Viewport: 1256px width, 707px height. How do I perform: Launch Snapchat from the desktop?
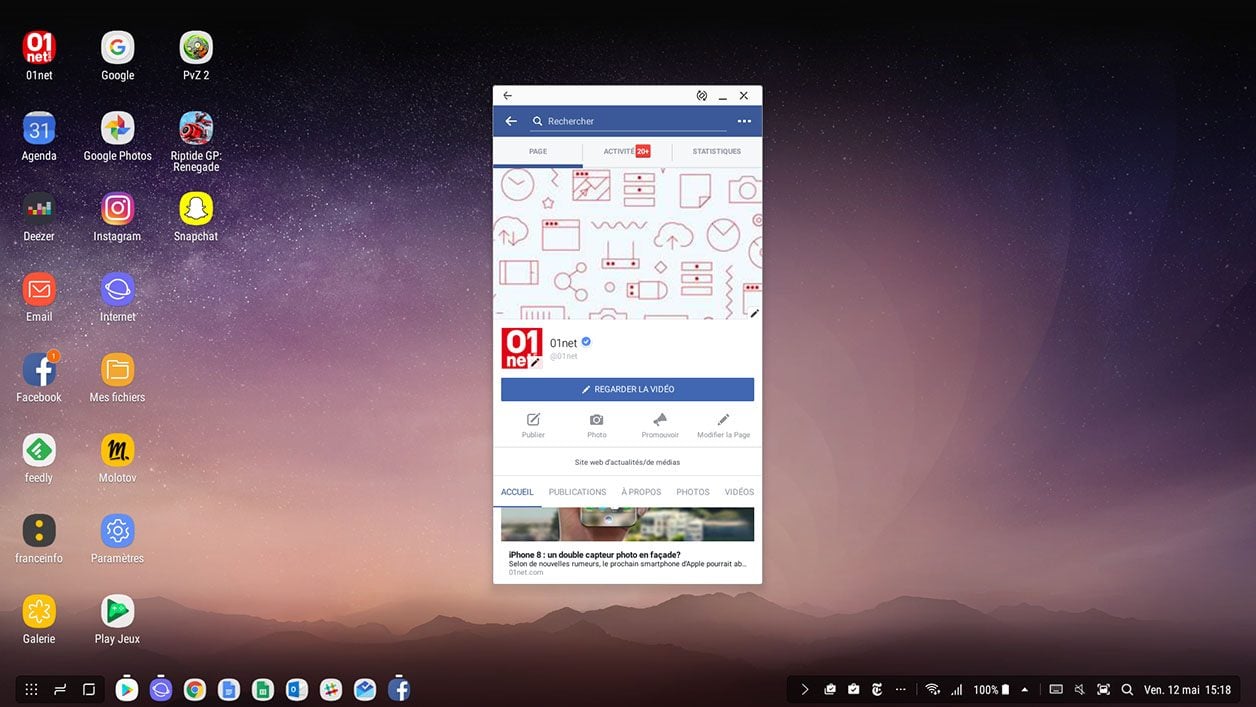click(196, 209)
